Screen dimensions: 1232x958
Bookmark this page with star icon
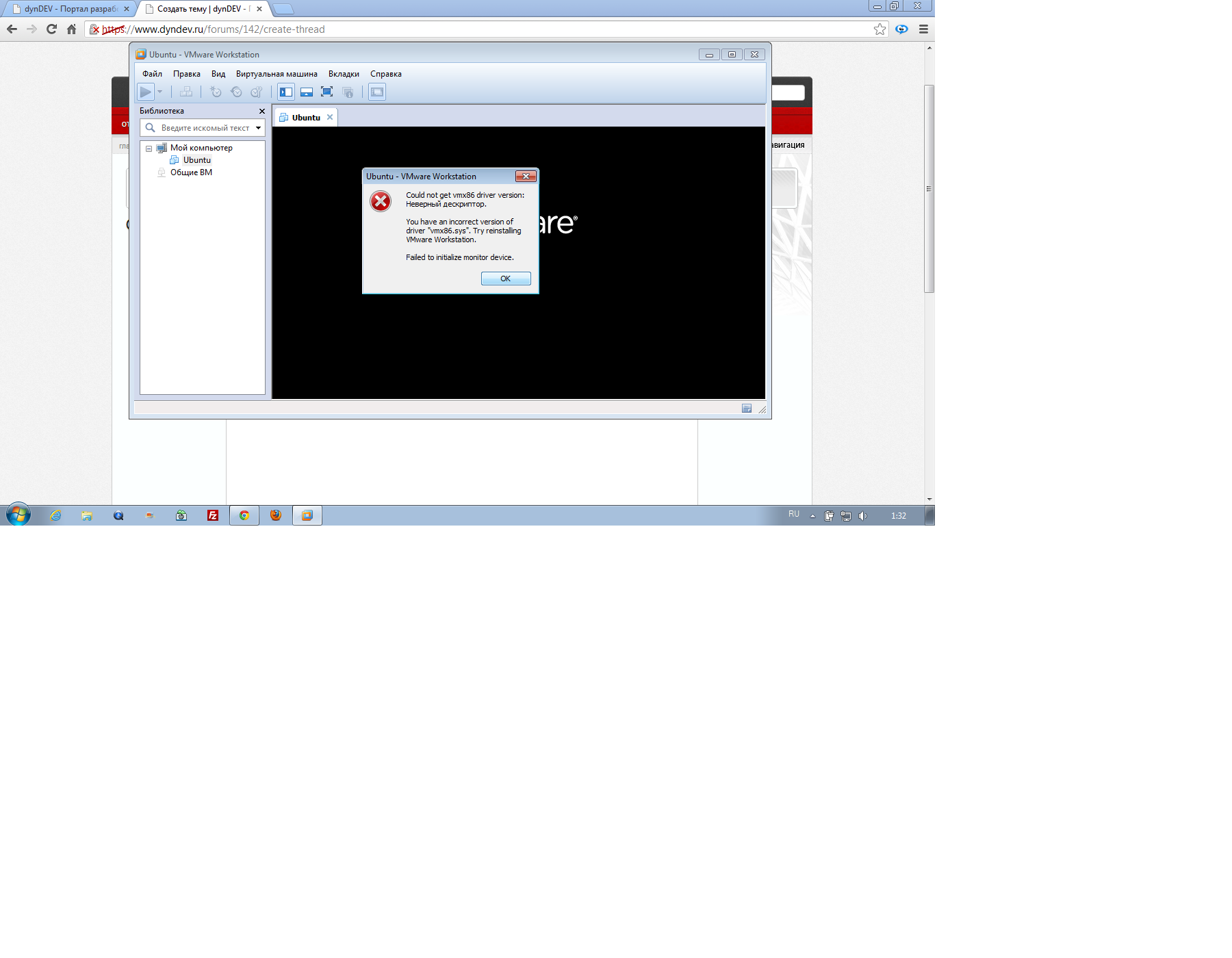(880, 29)
